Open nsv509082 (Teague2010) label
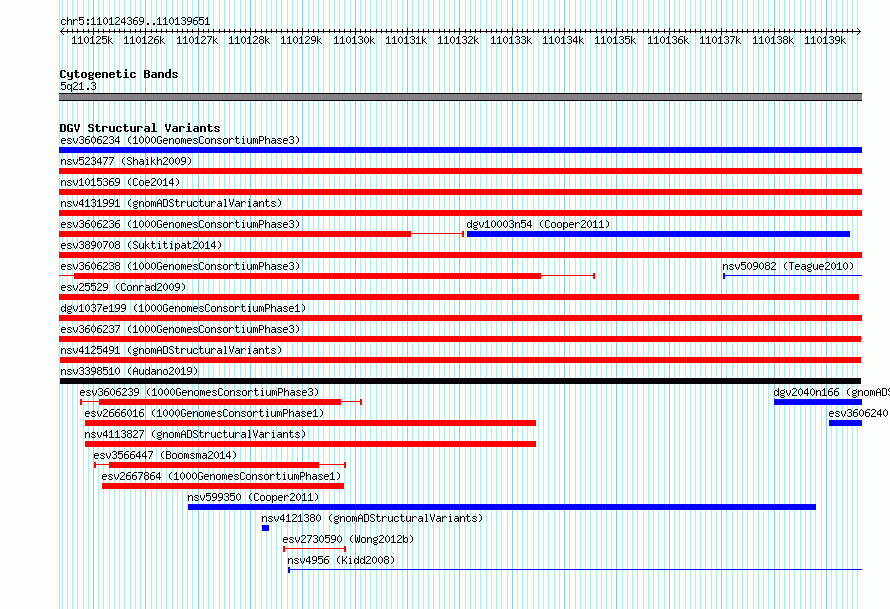 (x=788, y=266)
